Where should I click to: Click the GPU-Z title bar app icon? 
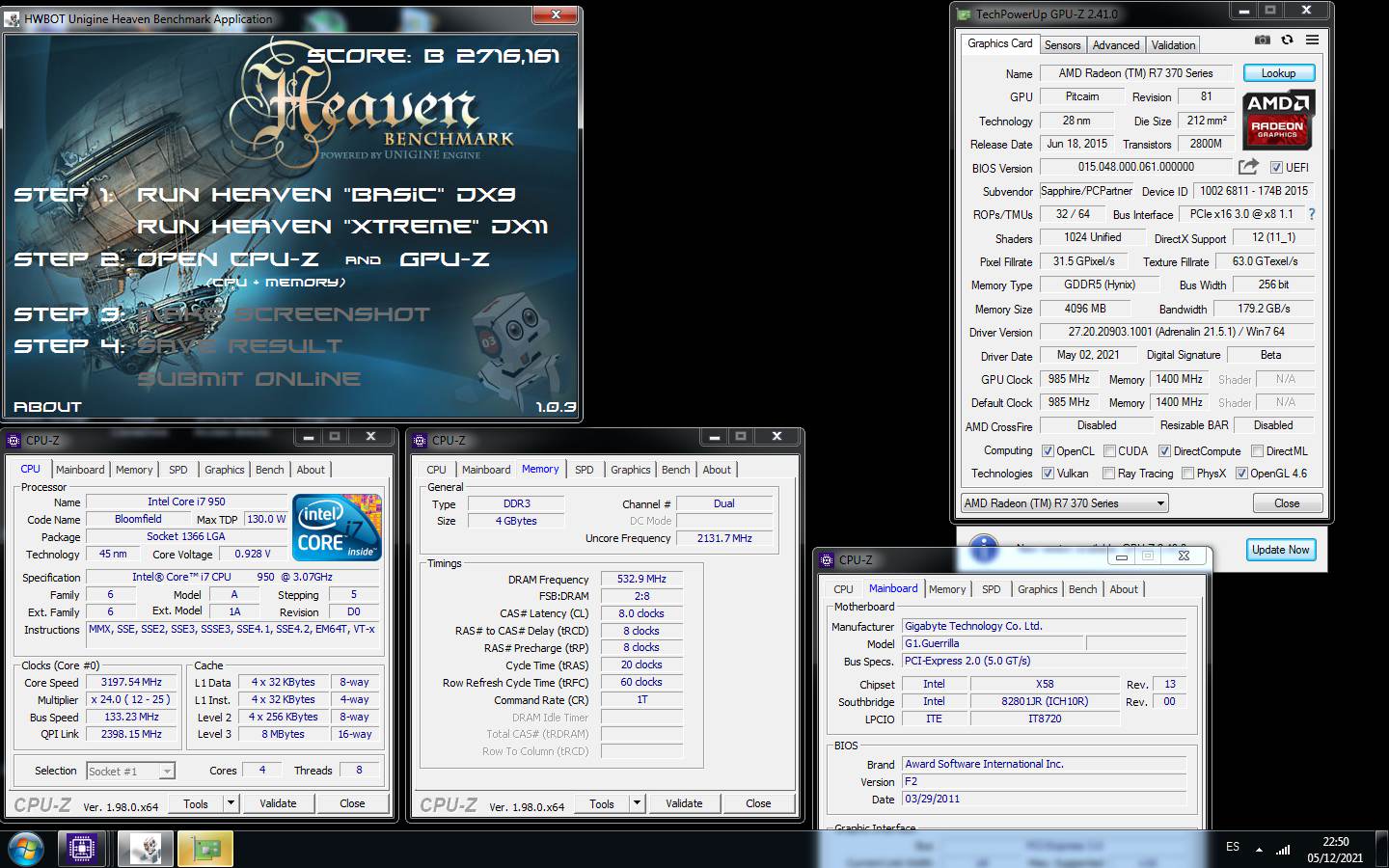pos(964,14)
